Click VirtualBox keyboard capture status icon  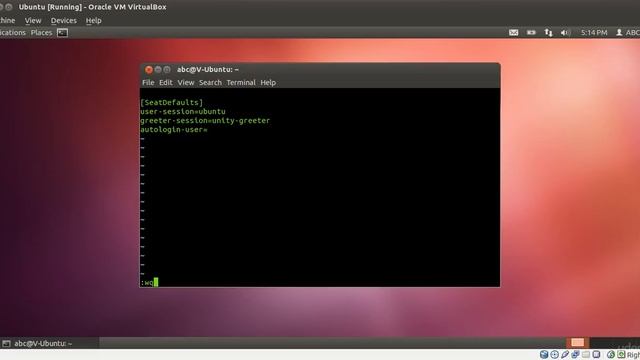click(x=621, y=354)
